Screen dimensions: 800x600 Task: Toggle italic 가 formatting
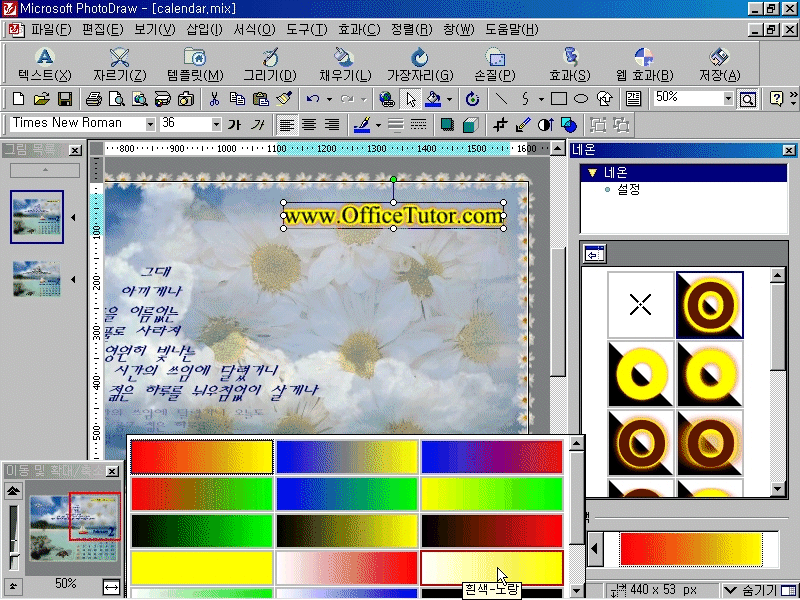pos(258,124)
